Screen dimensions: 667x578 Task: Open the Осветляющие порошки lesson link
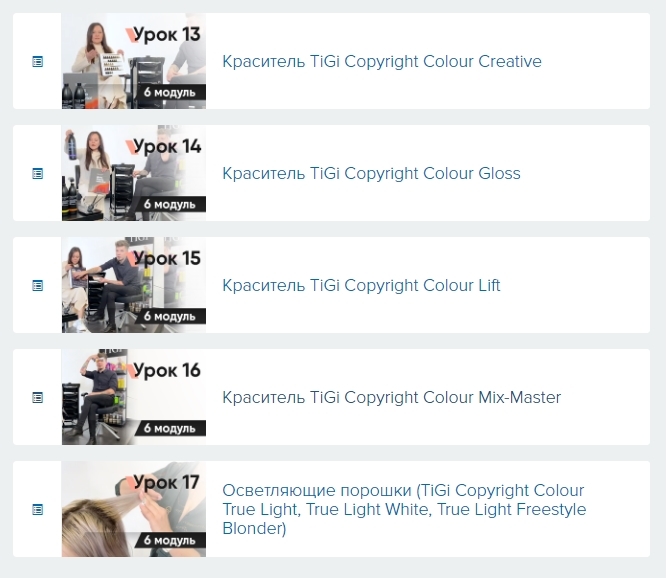(404, 509)
